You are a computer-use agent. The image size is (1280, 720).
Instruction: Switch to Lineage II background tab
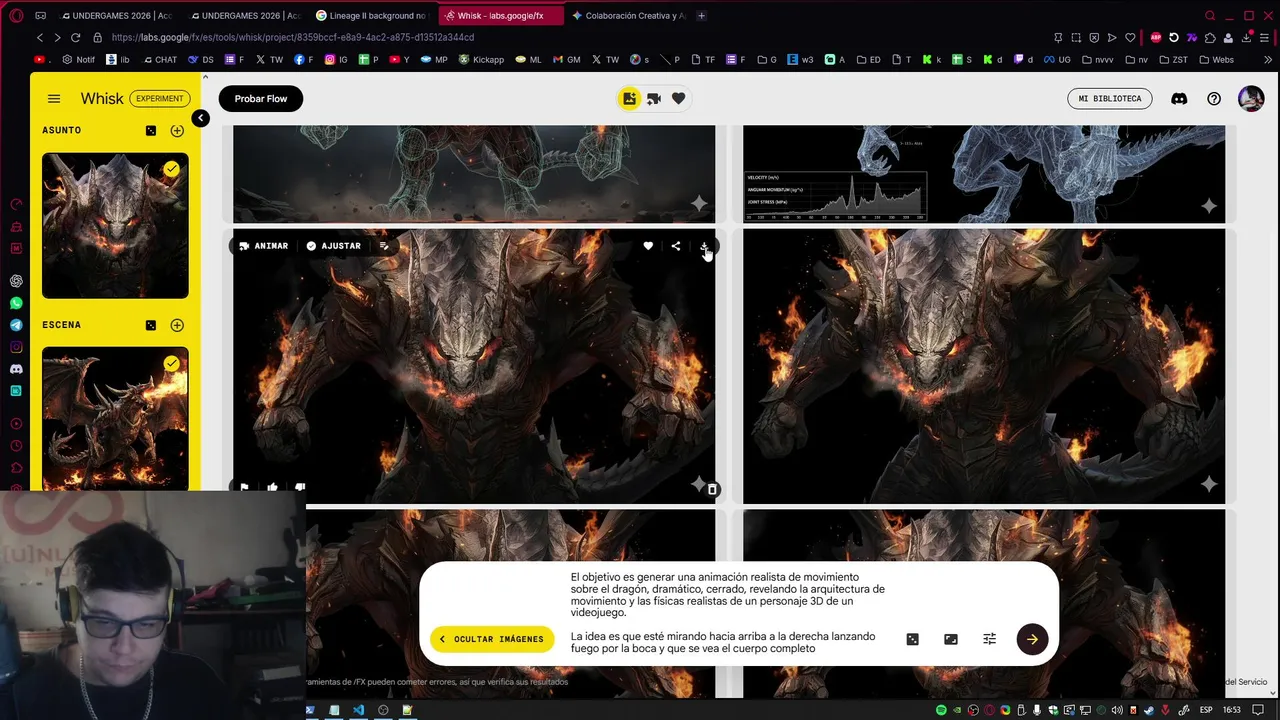coord(371,16)
